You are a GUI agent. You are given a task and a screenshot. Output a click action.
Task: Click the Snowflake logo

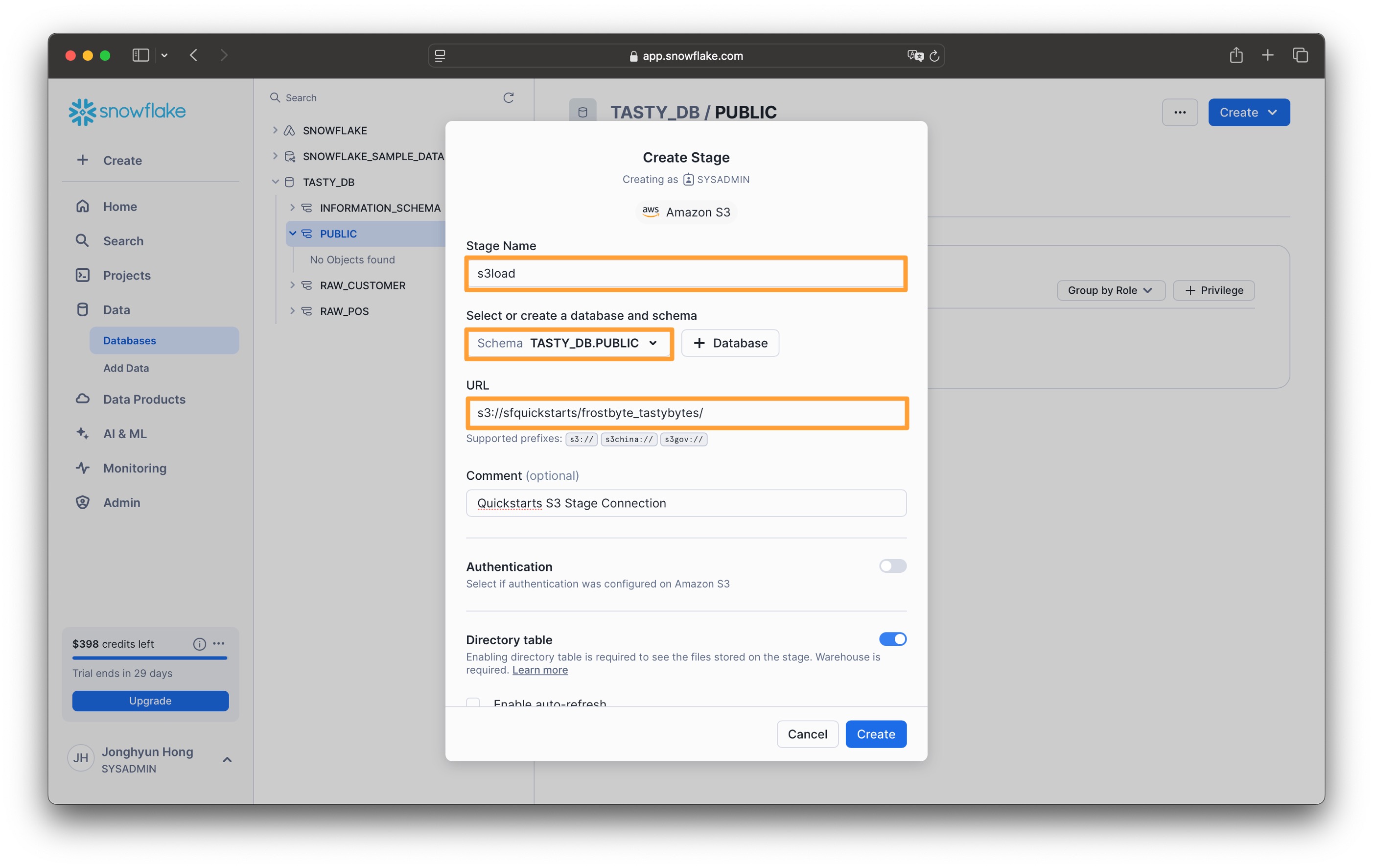[x=127, y=111]
